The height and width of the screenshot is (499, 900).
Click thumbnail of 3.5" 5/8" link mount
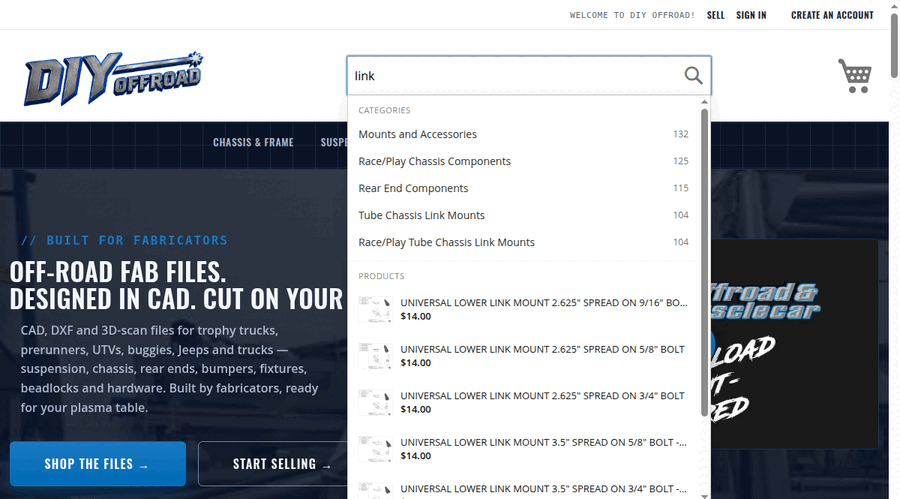tap(375, 449)
